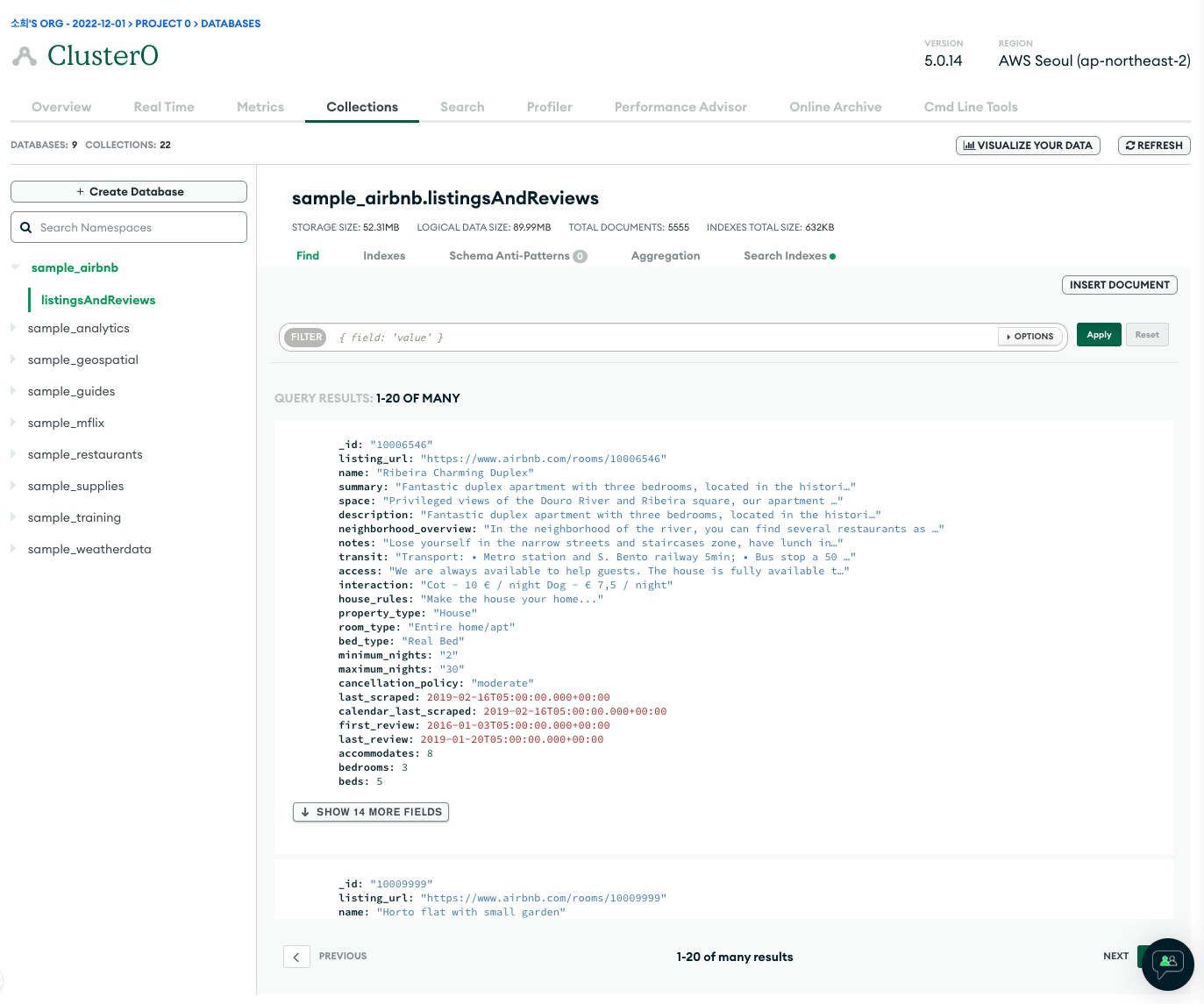Click the Cluster0 cluster icon

coord(25,56)
